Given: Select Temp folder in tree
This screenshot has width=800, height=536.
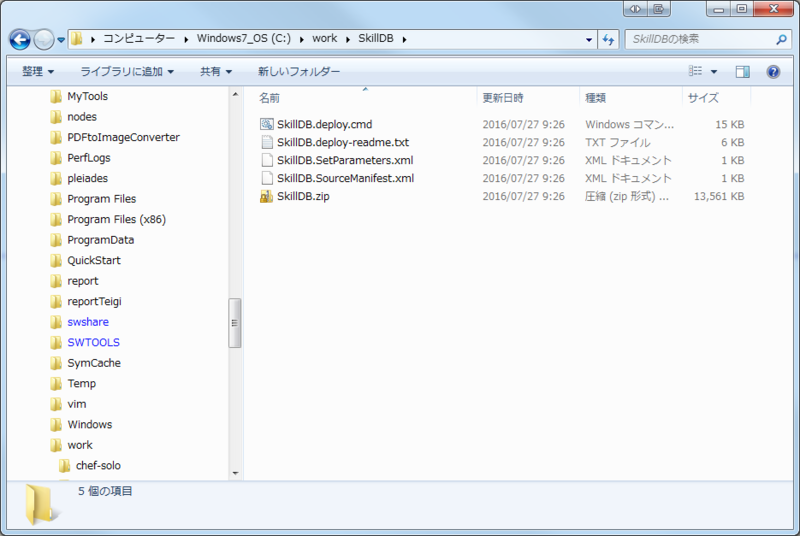Looking at the screenshot, I should tap(82, 384).
